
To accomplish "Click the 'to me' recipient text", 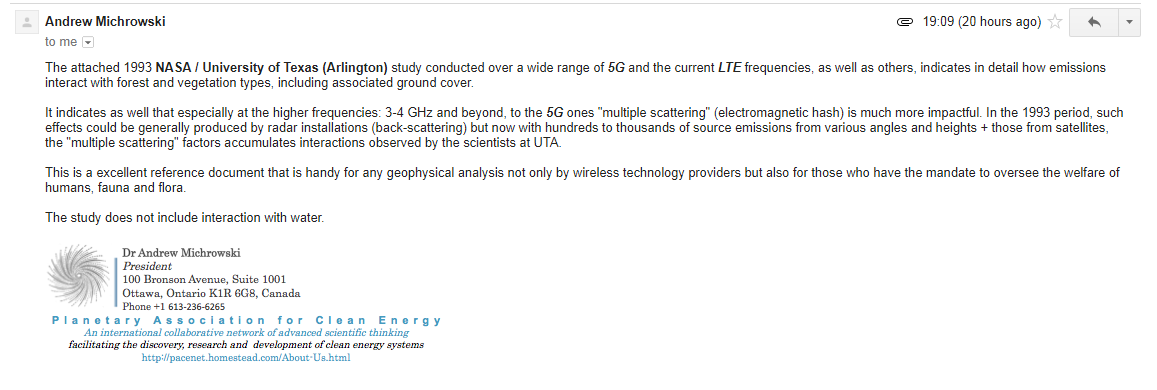I will pyautogui.click(x=61, y=42).
